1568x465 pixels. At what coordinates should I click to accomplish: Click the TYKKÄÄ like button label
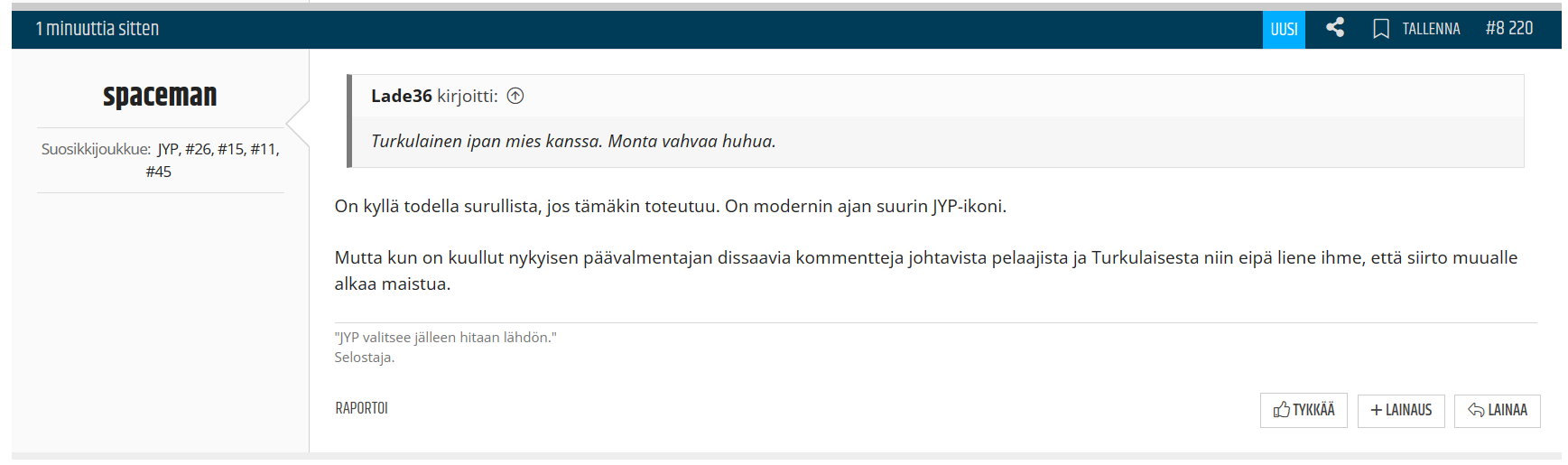pos(1313,410)
